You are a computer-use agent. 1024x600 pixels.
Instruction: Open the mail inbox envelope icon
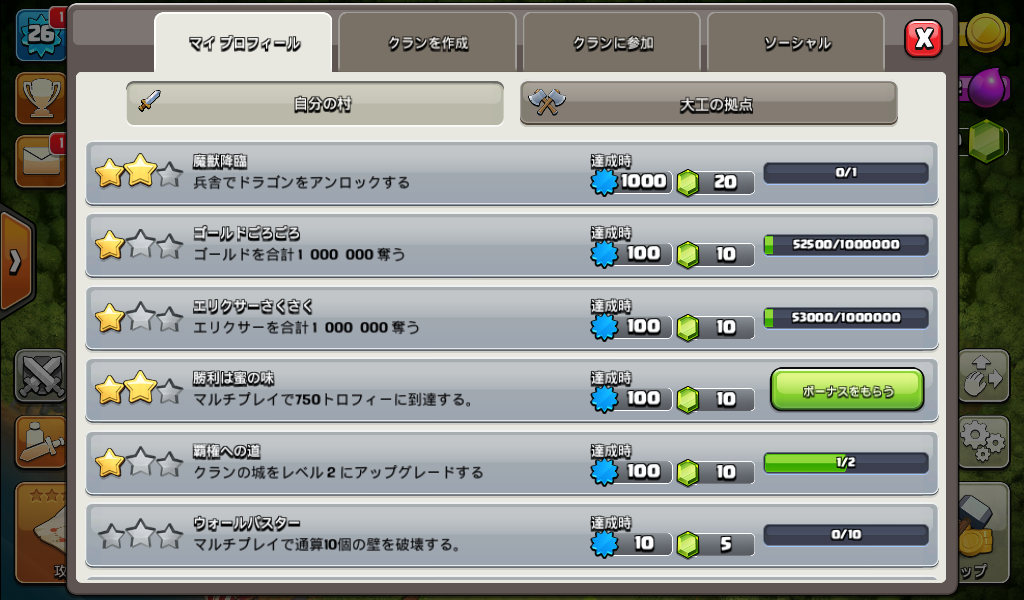[x=41, y=161]
